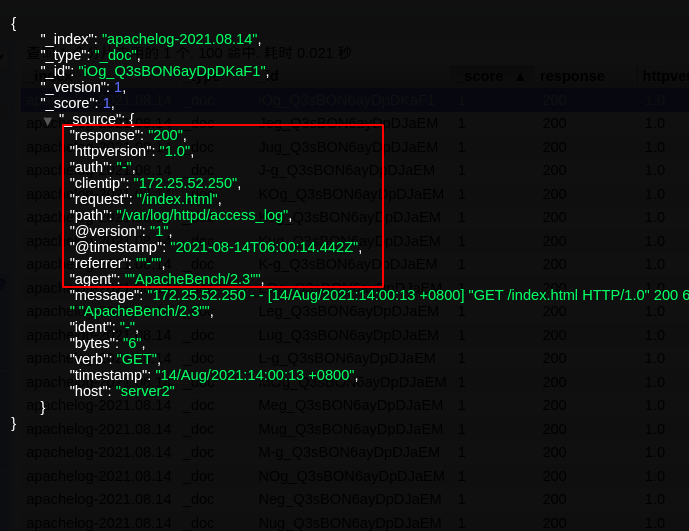Click the response column header in table

pos(572,76)
